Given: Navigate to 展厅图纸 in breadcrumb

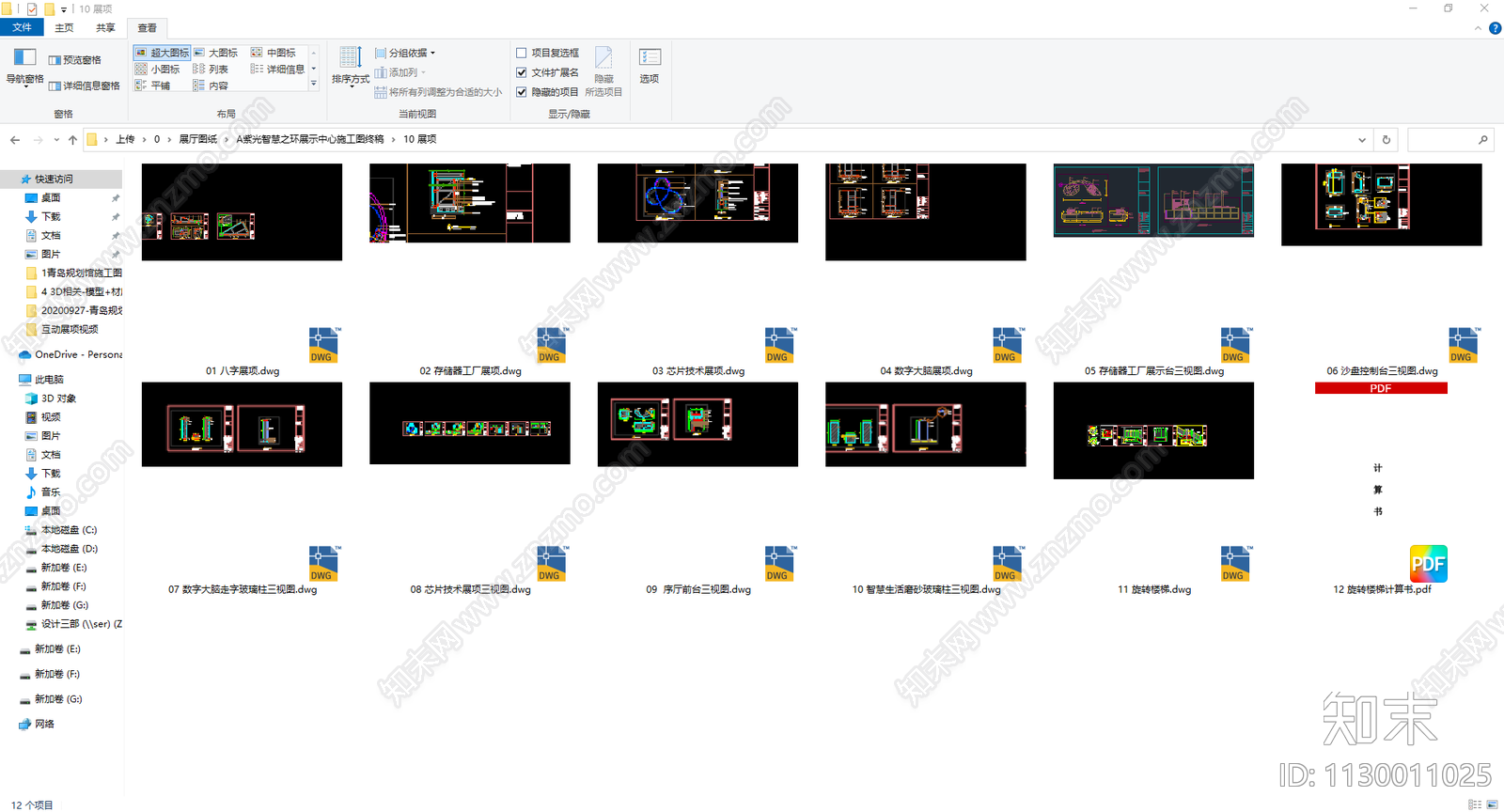Looking at the screenshot, I should (x=197, y=139).
